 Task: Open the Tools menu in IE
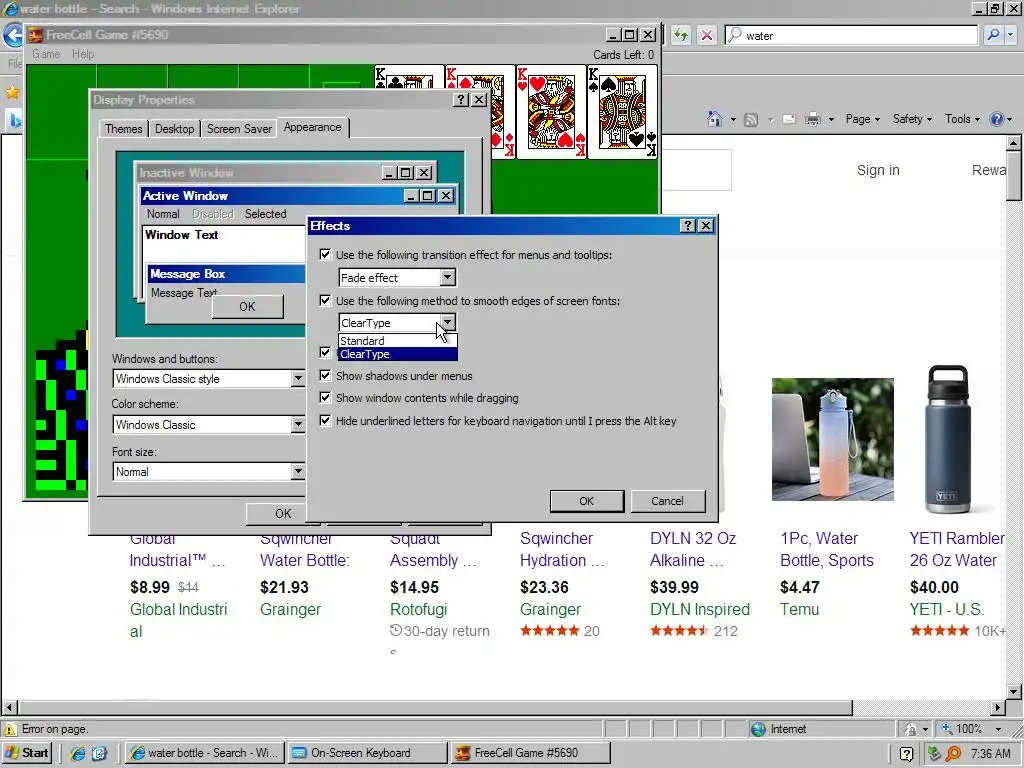pyautogui.click(x=962, y=119)
